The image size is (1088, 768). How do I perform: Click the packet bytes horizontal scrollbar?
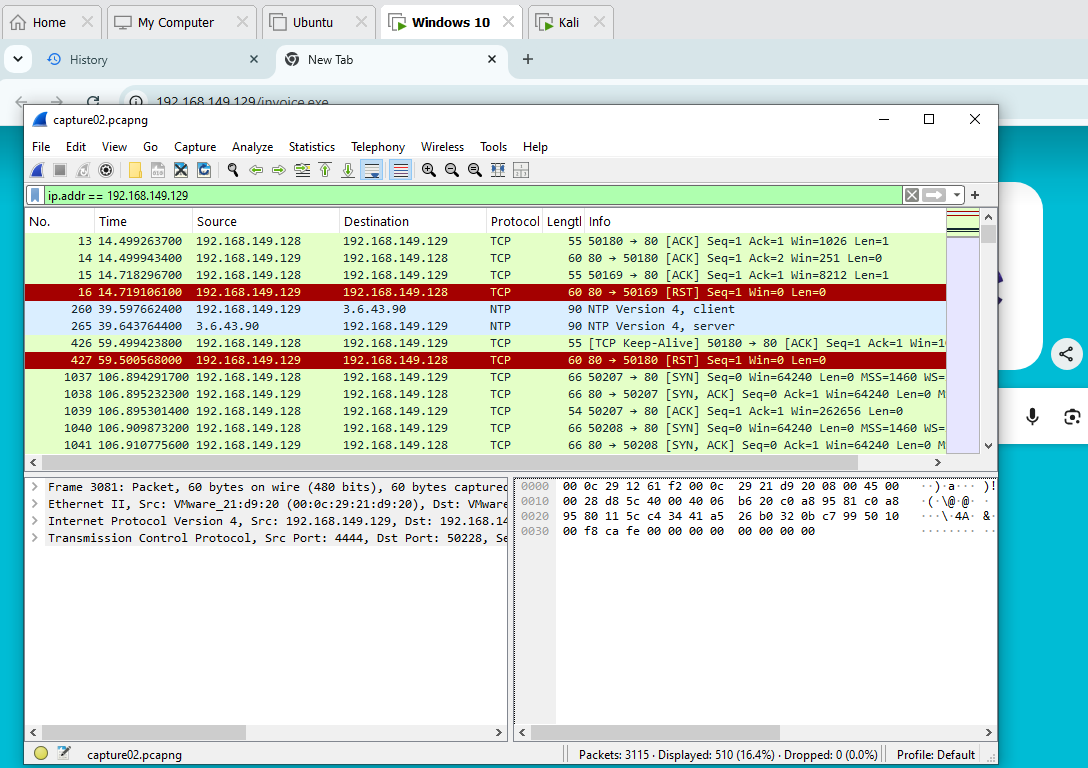[x=656, y=733]
